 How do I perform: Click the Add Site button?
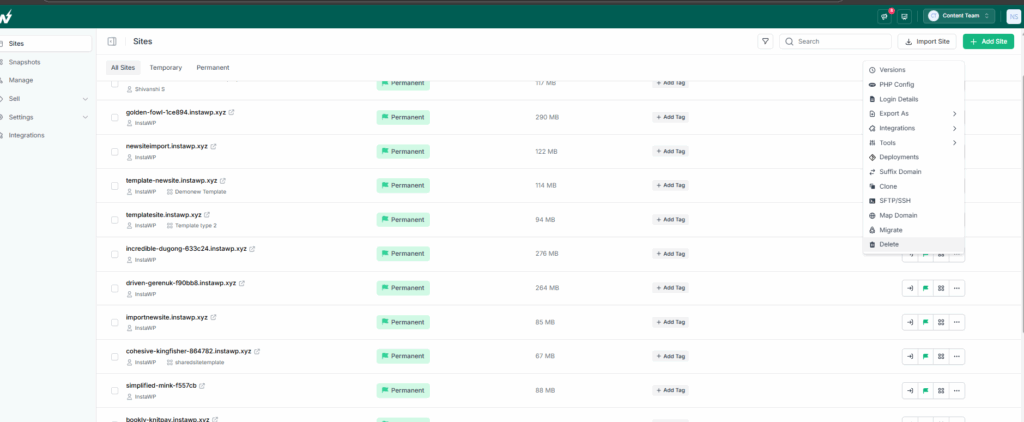tap(988, 41)
